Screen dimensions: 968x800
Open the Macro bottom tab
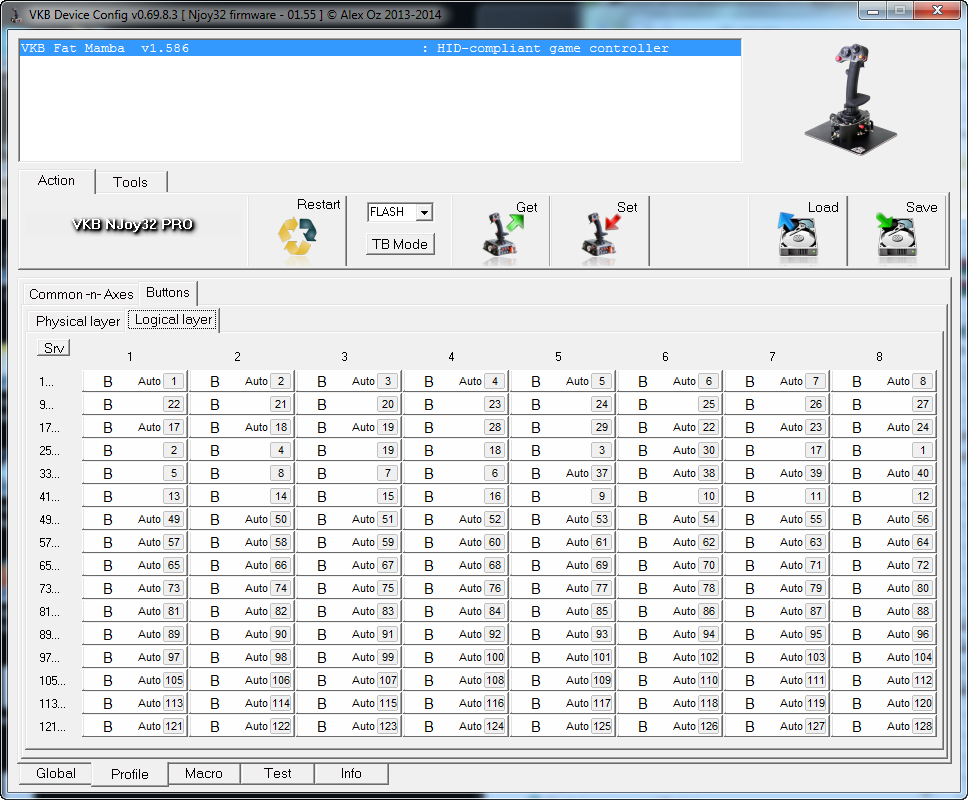204,773
